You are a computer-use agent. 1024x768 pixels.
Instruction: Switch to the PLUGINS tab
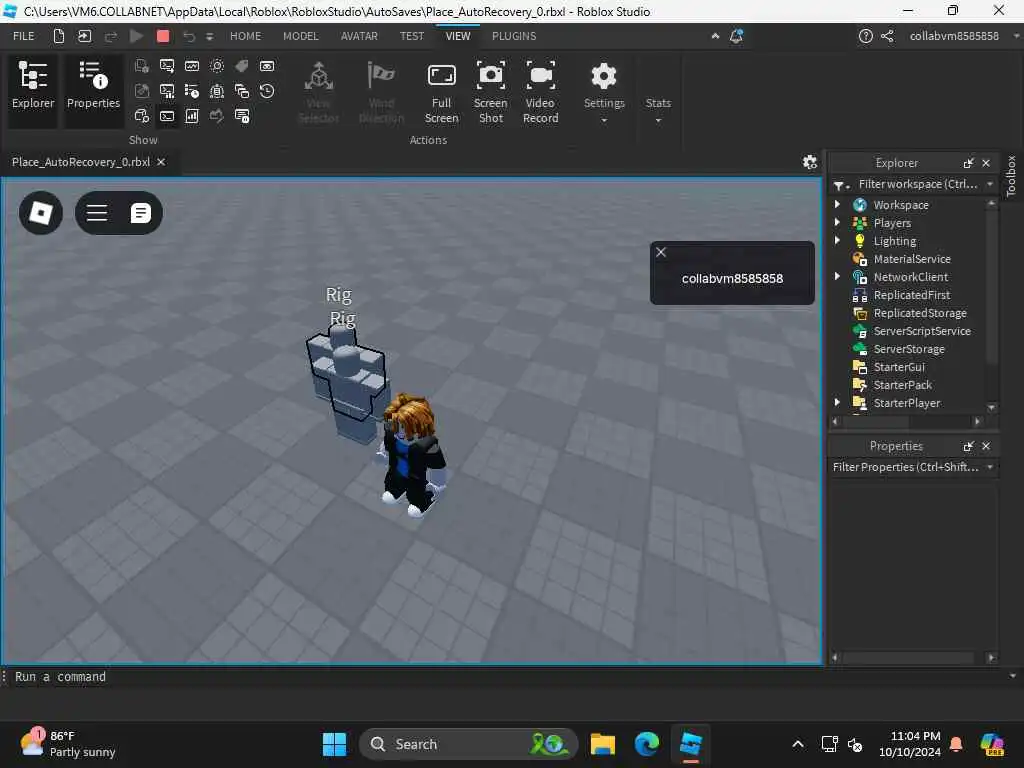click(514, 36)
